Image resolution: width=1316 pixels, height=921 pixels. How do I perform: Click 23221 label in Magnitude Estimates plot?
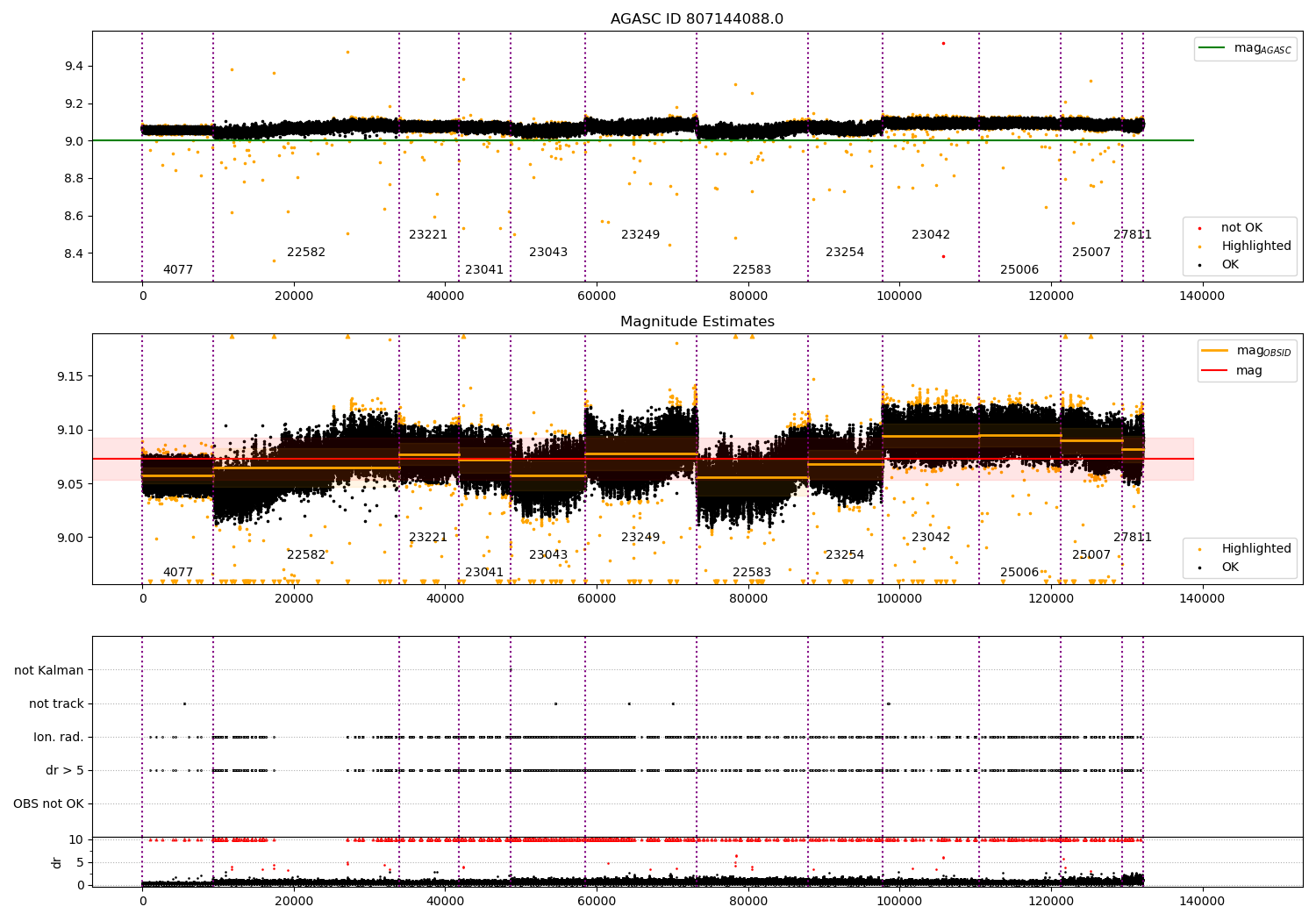click(428, 537)
